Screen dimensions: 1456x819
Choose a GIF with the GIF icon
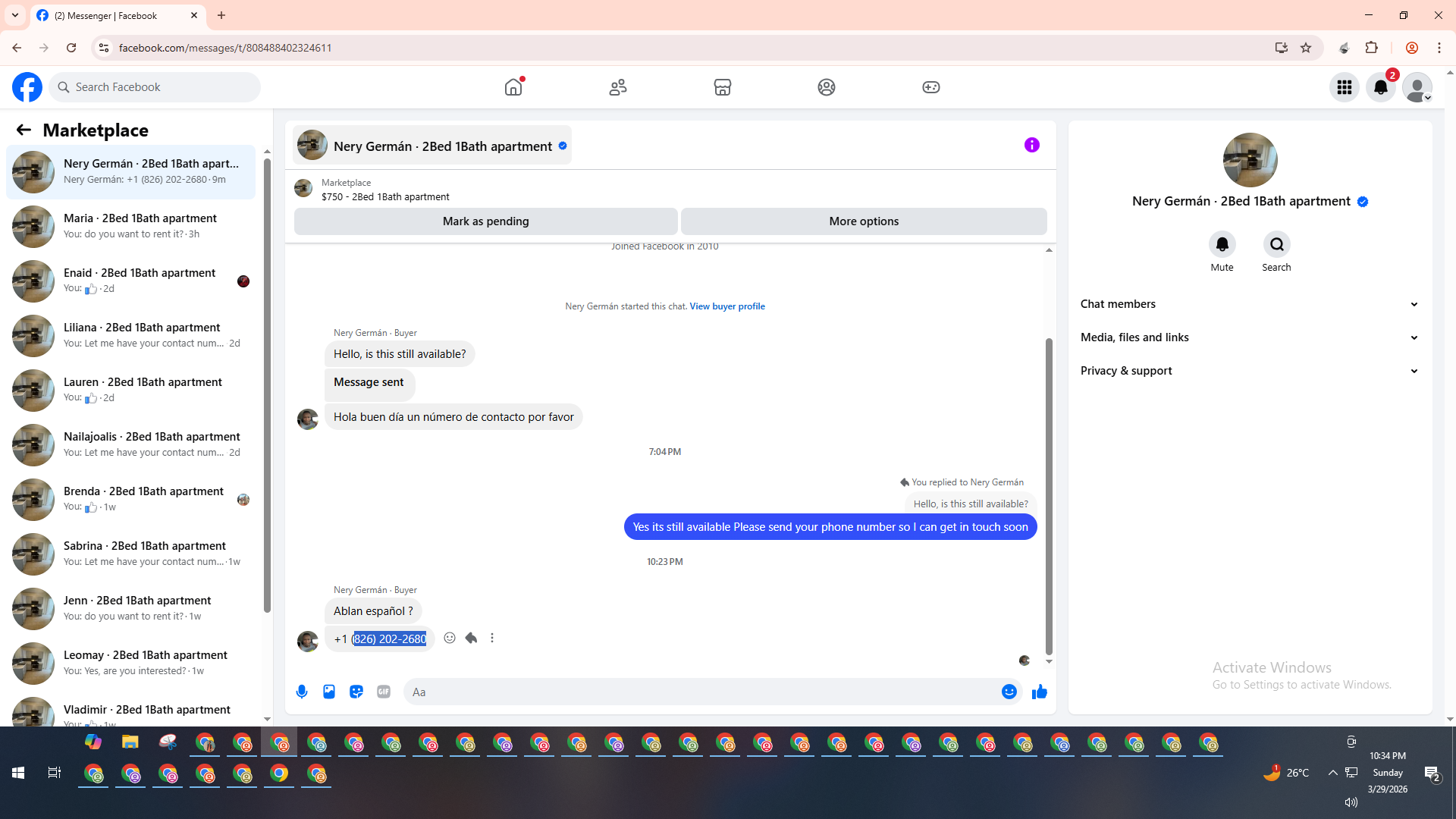[384, 692]
